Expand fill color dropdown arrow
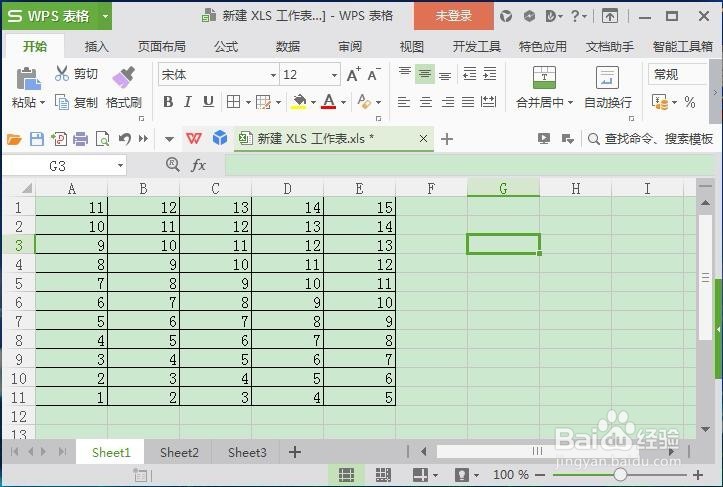The image size is (723, 487). coord(313,102)
